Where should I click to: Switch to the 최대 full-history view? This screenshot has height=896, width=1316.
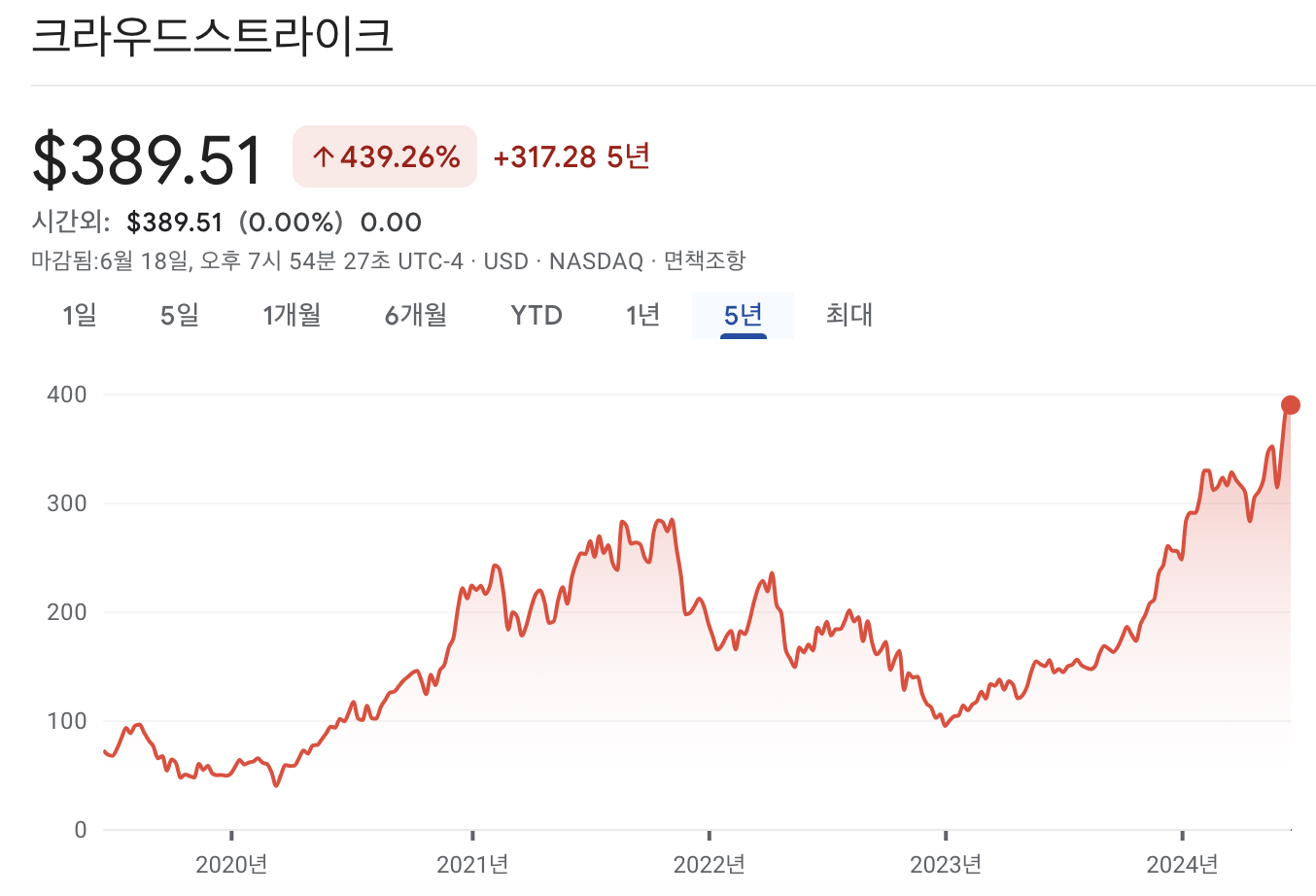click(x=848, y=315)
